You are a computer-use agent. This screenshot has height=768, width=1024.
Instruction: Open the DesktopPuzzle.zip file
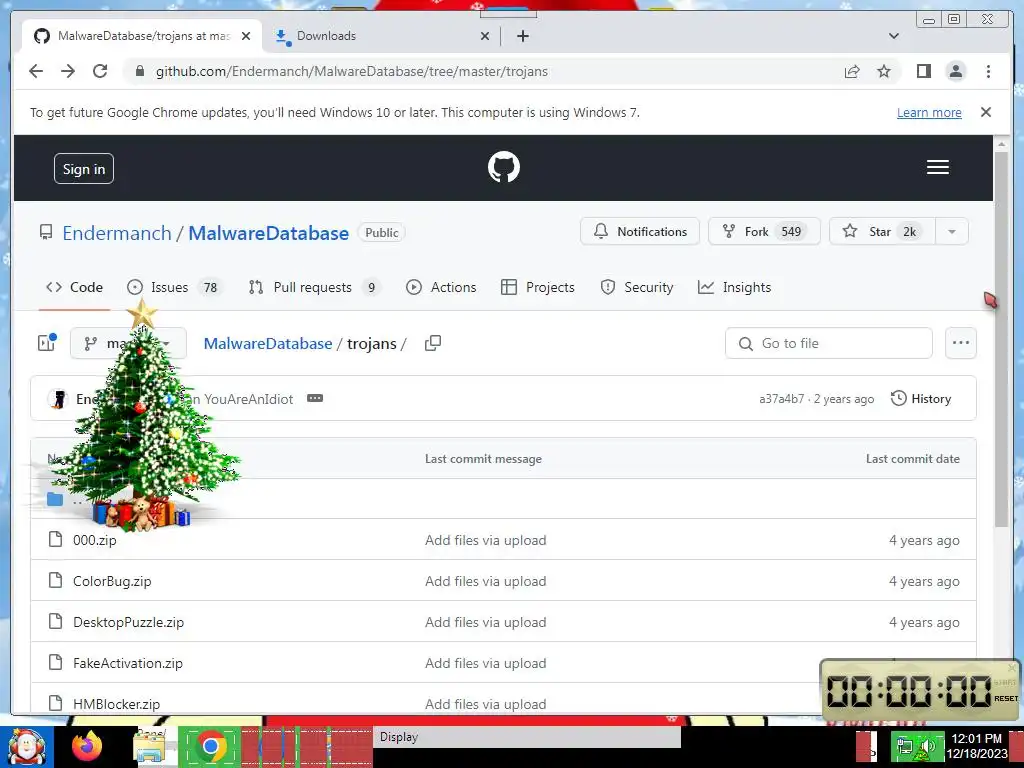[x=129, y=622]
